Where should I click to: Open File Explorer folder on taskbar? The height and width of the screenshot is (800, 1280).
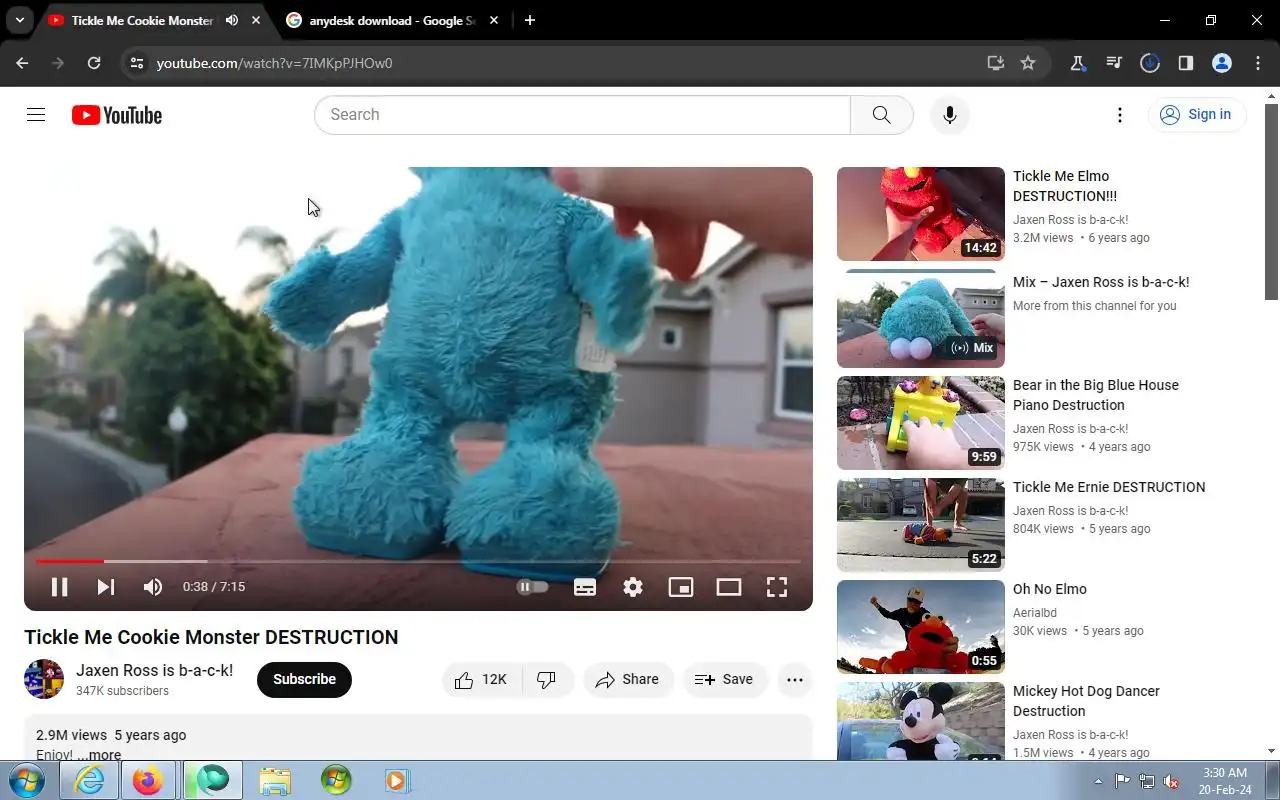tap(274, 780)
